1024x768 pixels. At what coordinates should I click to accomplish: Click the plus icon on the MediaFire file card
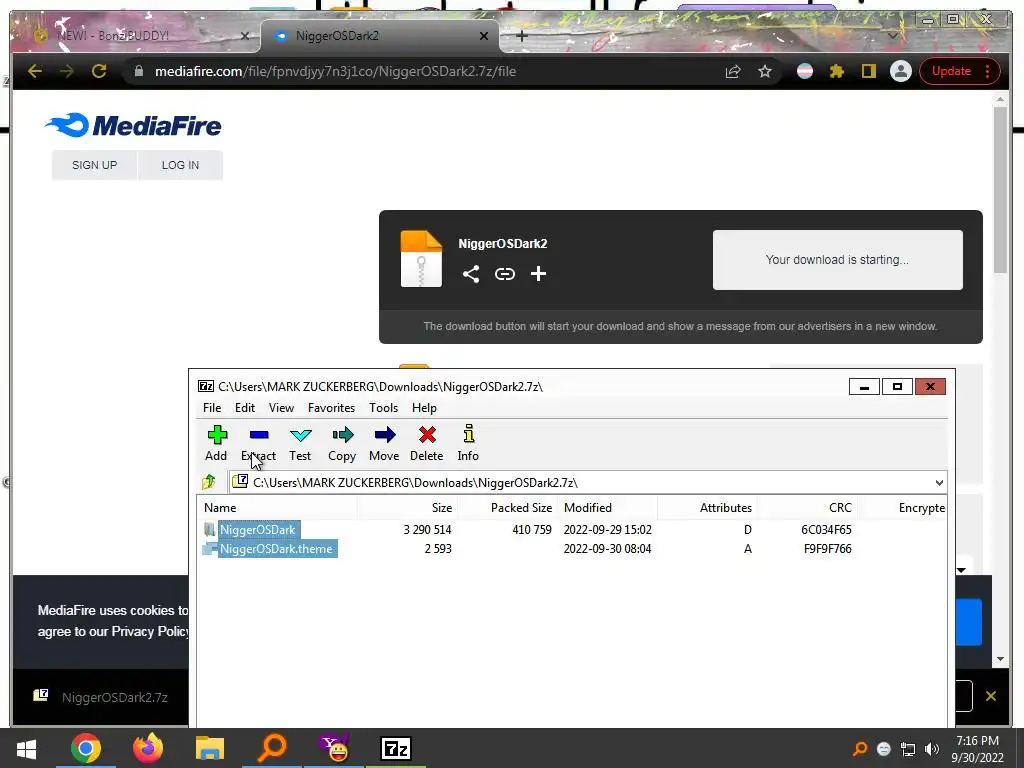pos(538,274)
